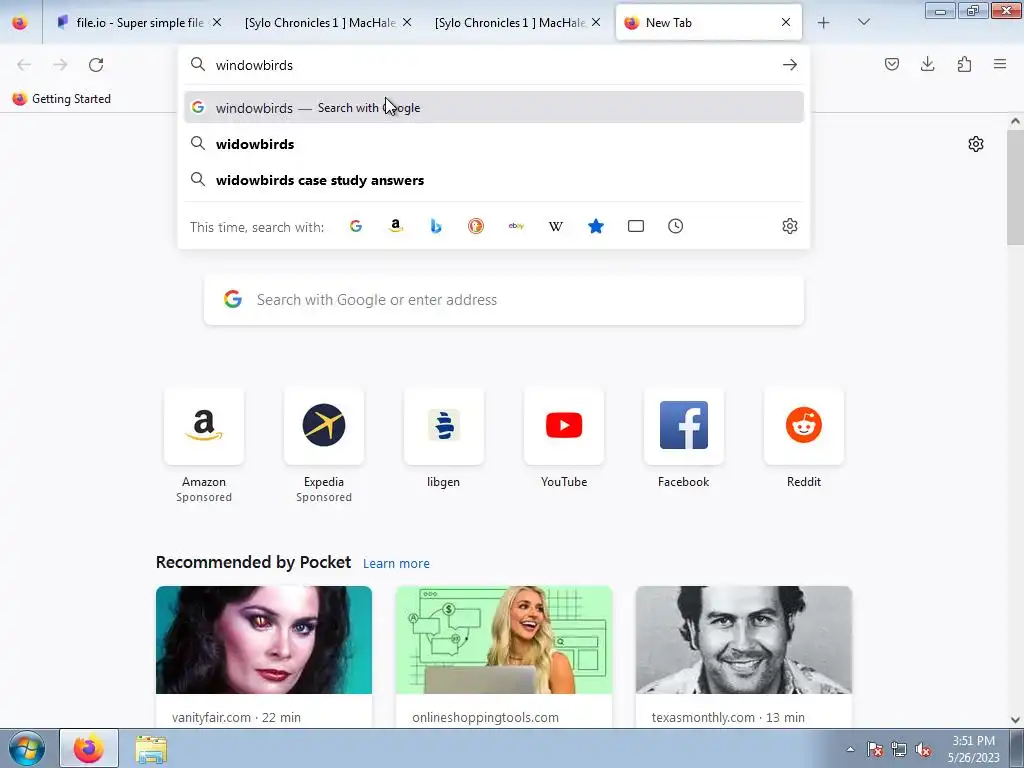Viewport: 1024px width, 768px height.
Task: Open a new tab with plus button
Action: (x=824, y=23)
